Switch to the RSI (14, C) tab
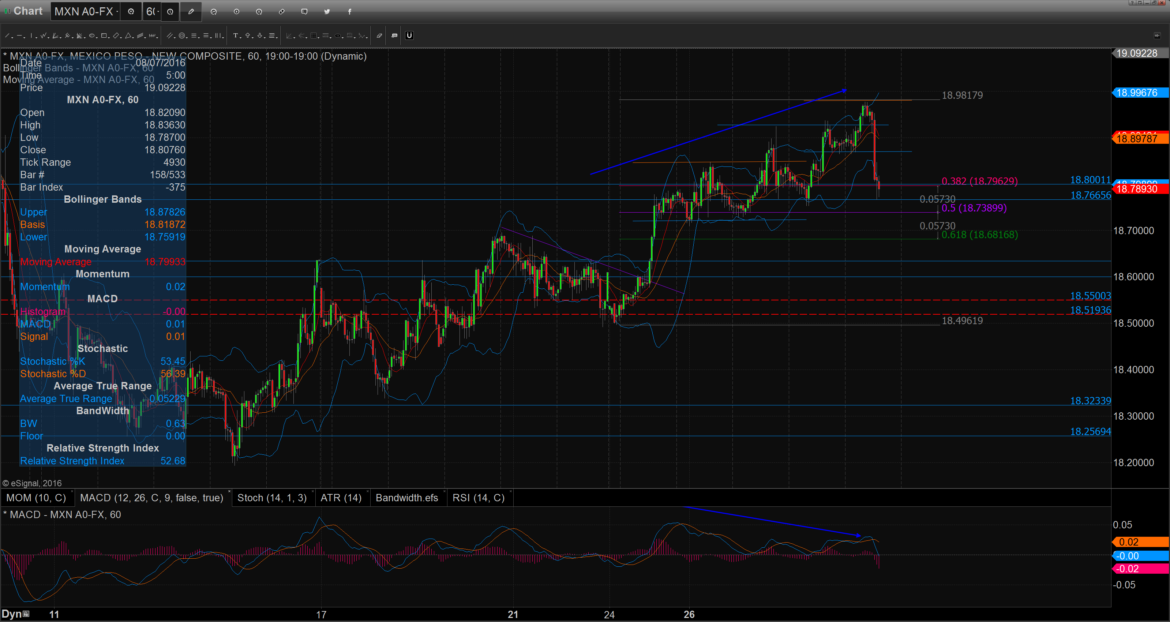The height and width of the screenshot is (622, 1170). tap(478, 497)
